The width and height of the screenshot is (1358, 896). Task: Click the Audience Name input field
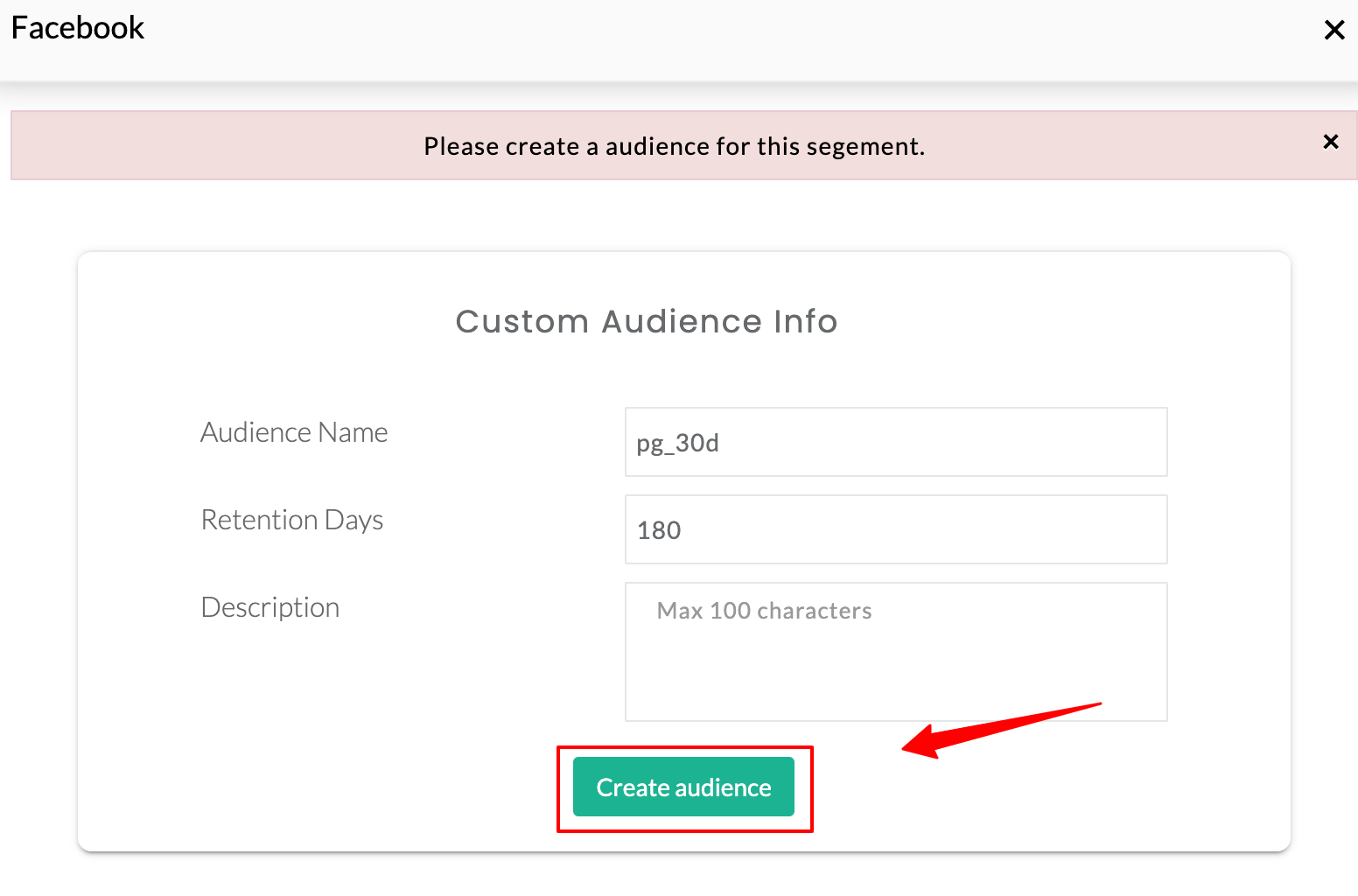click(x=895, y=442)
